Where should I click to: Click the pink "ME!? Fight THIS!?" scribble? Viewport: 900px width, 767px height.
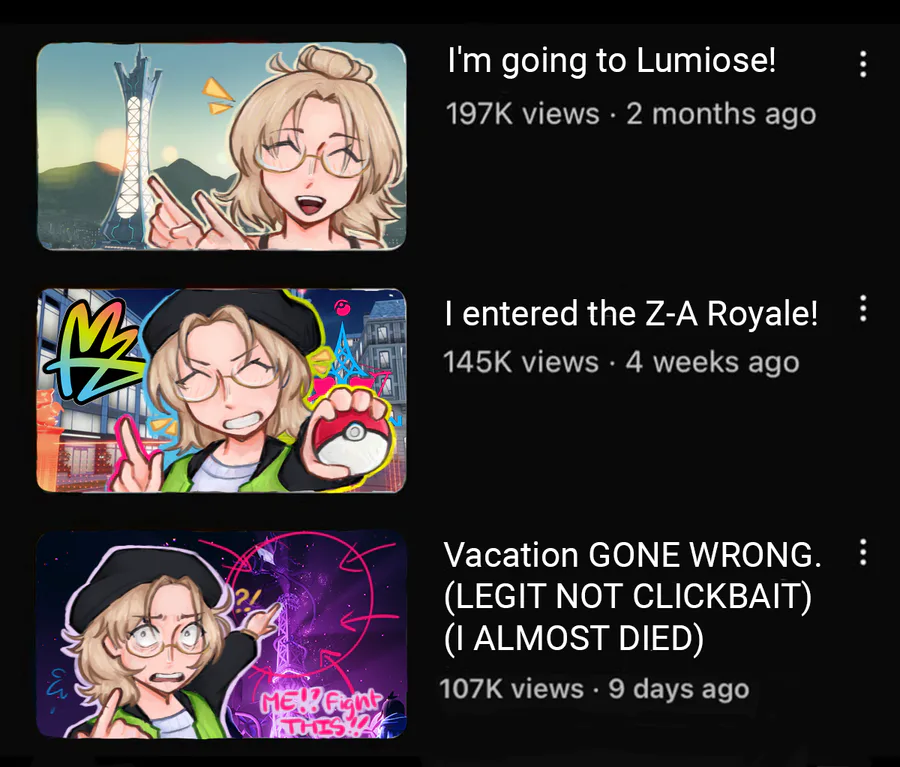pyautogui.click(x=321, y=712)
